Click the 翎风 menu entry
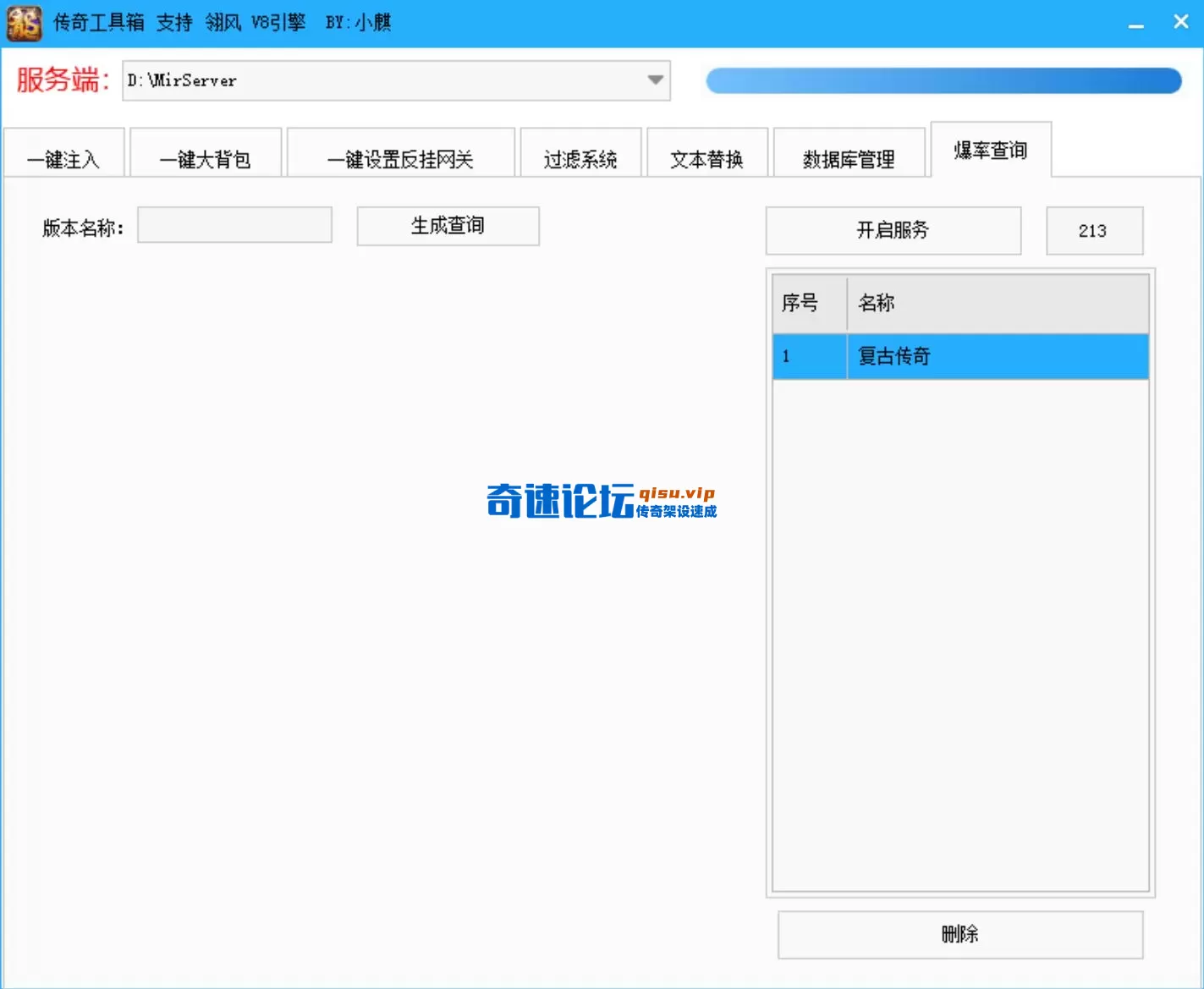The width and height of the screenshot is (1204, 989). point(223,22)
